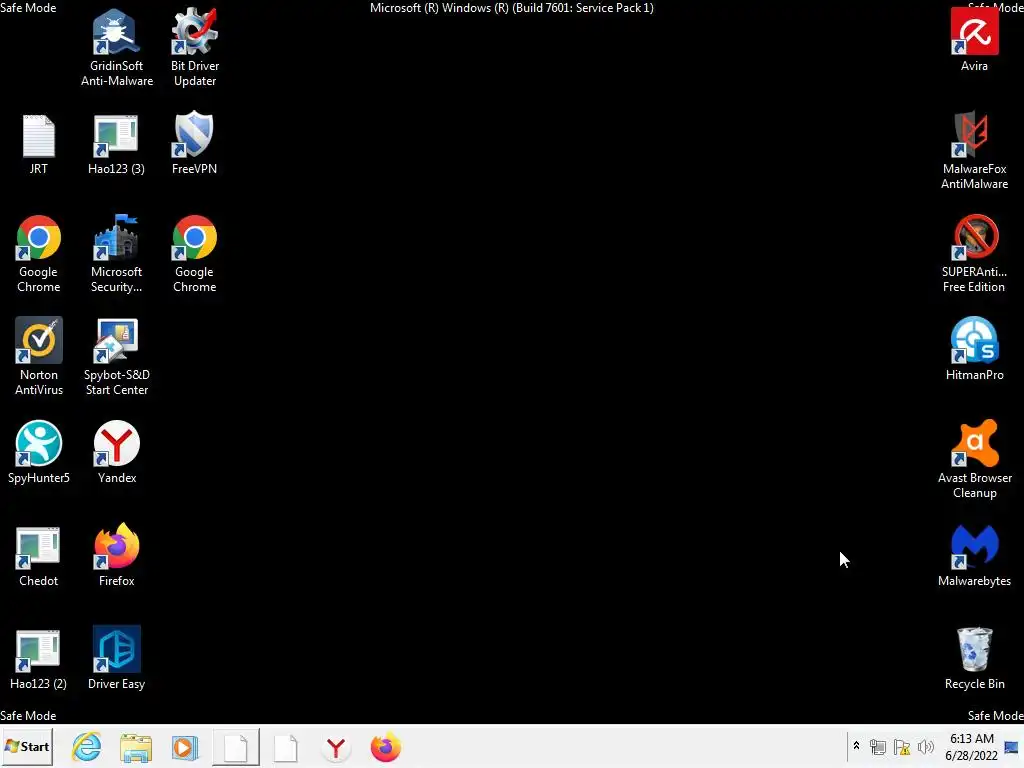The image size is (1024, 768).
Task: Select the Chedot desktop shortcut
Action: click(x=39, y=556)
